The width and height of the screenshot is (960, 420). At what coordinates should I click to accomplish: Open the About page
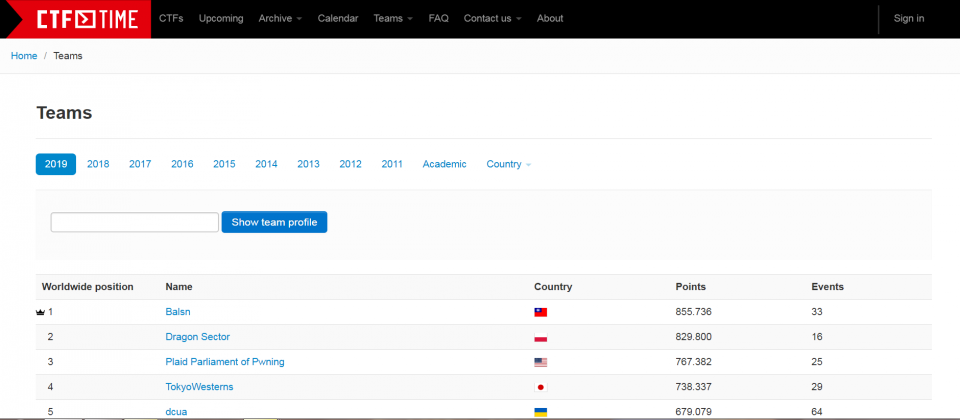coord(550,18)
